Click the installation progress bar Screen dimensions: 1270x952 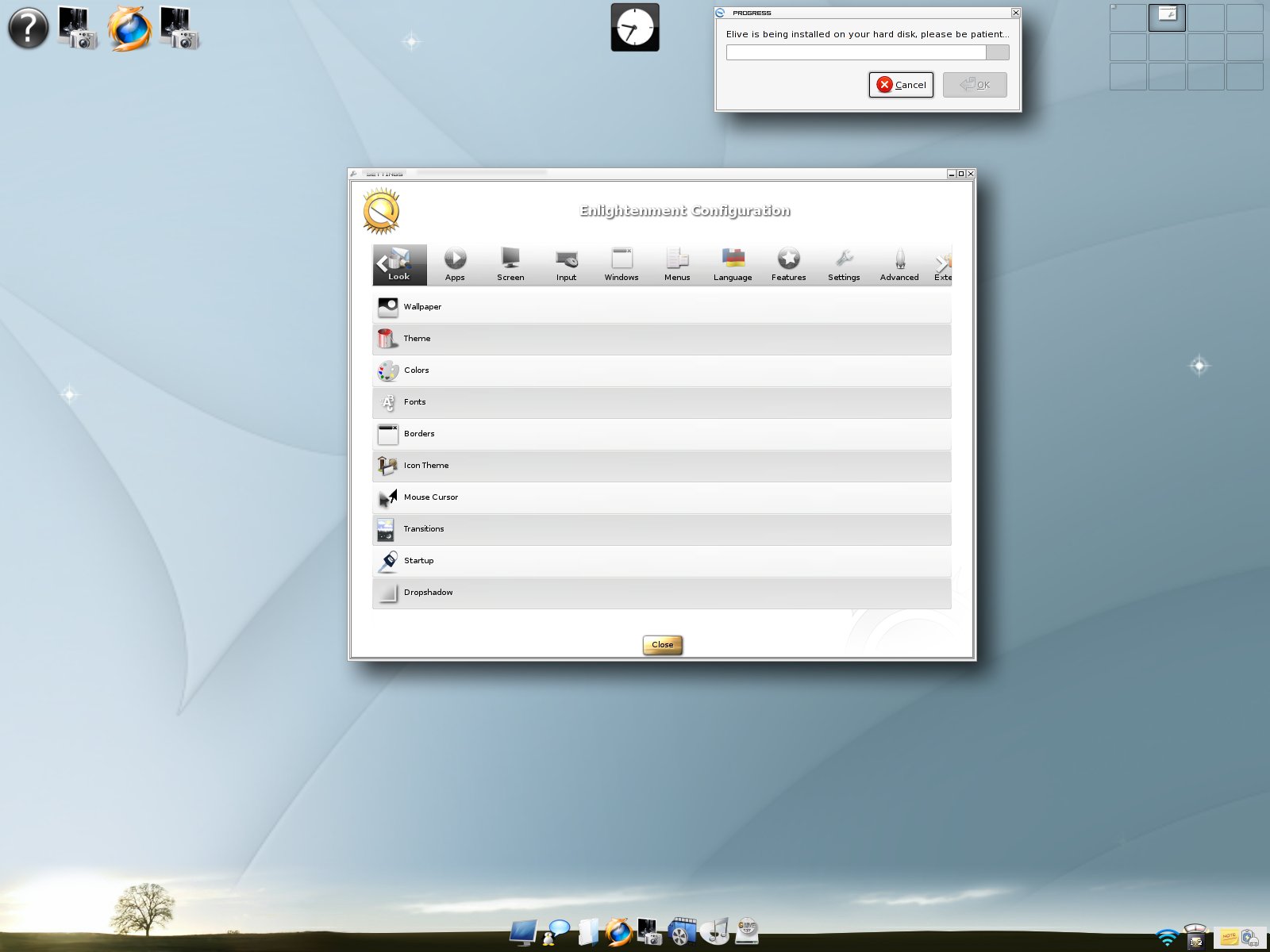868,52
